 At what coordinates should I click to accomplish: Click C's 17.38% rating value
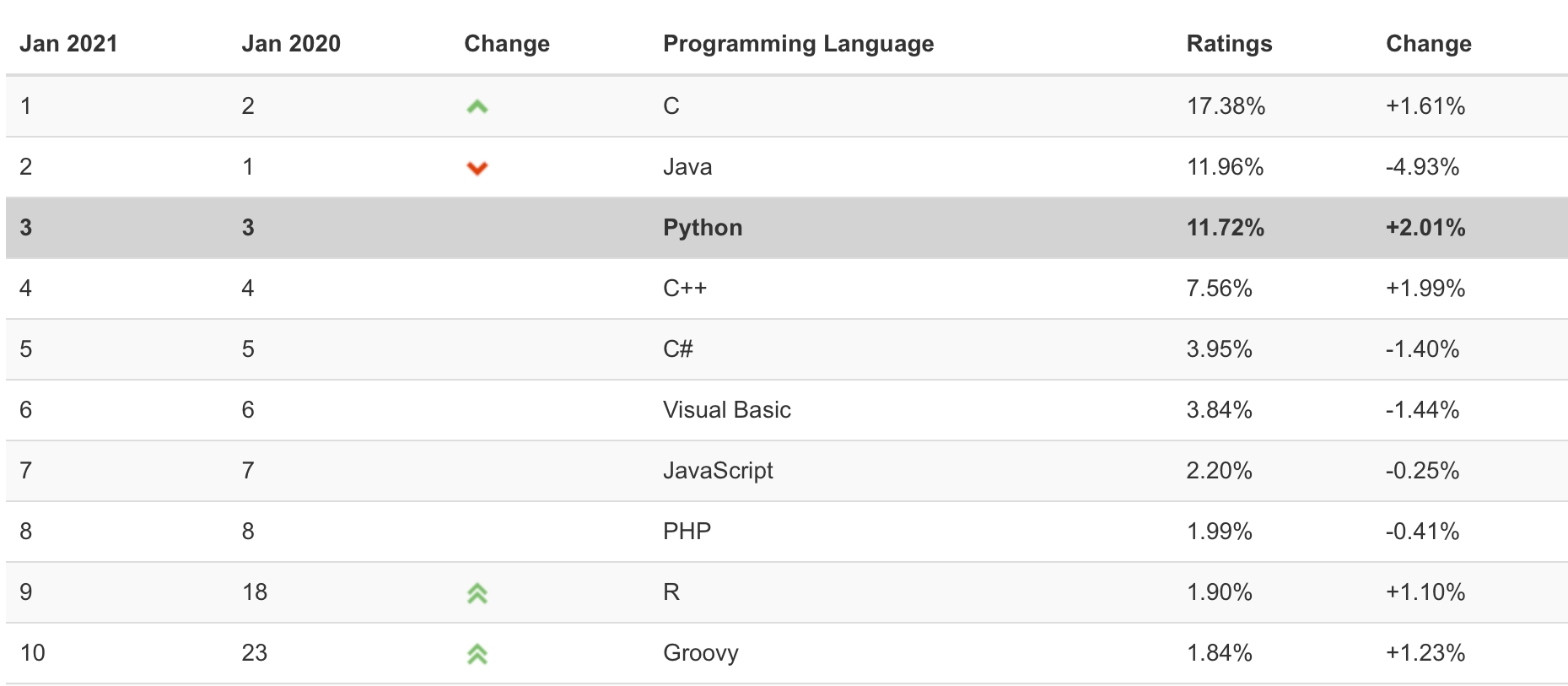click(x=1226, y=106)
